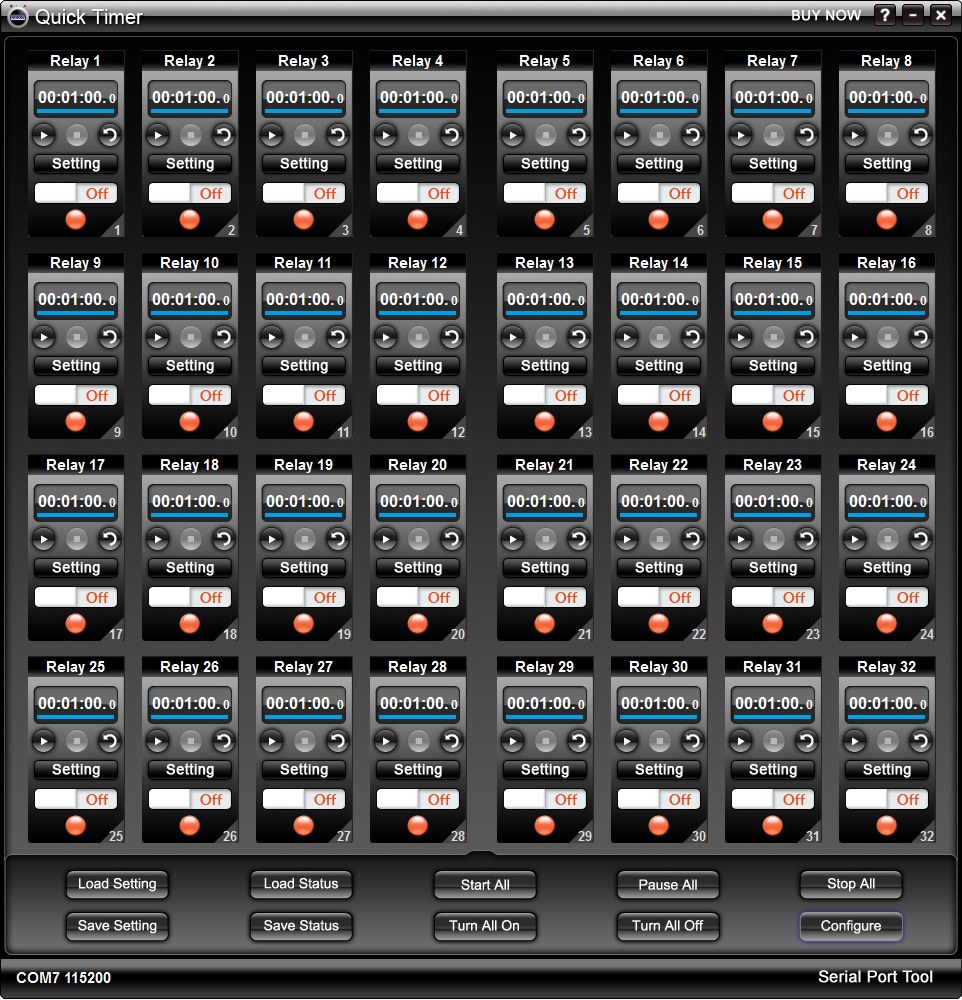This screenshot has width=962, height=1000.
Task: Reset the Relay 28 timer
Action: tap(452, 741)
